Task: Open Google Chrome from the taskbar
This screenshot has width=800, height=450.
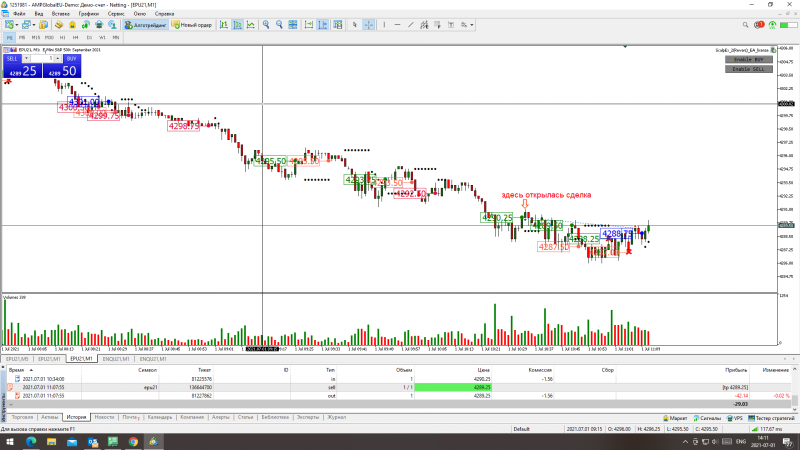Action: [133, 442]
